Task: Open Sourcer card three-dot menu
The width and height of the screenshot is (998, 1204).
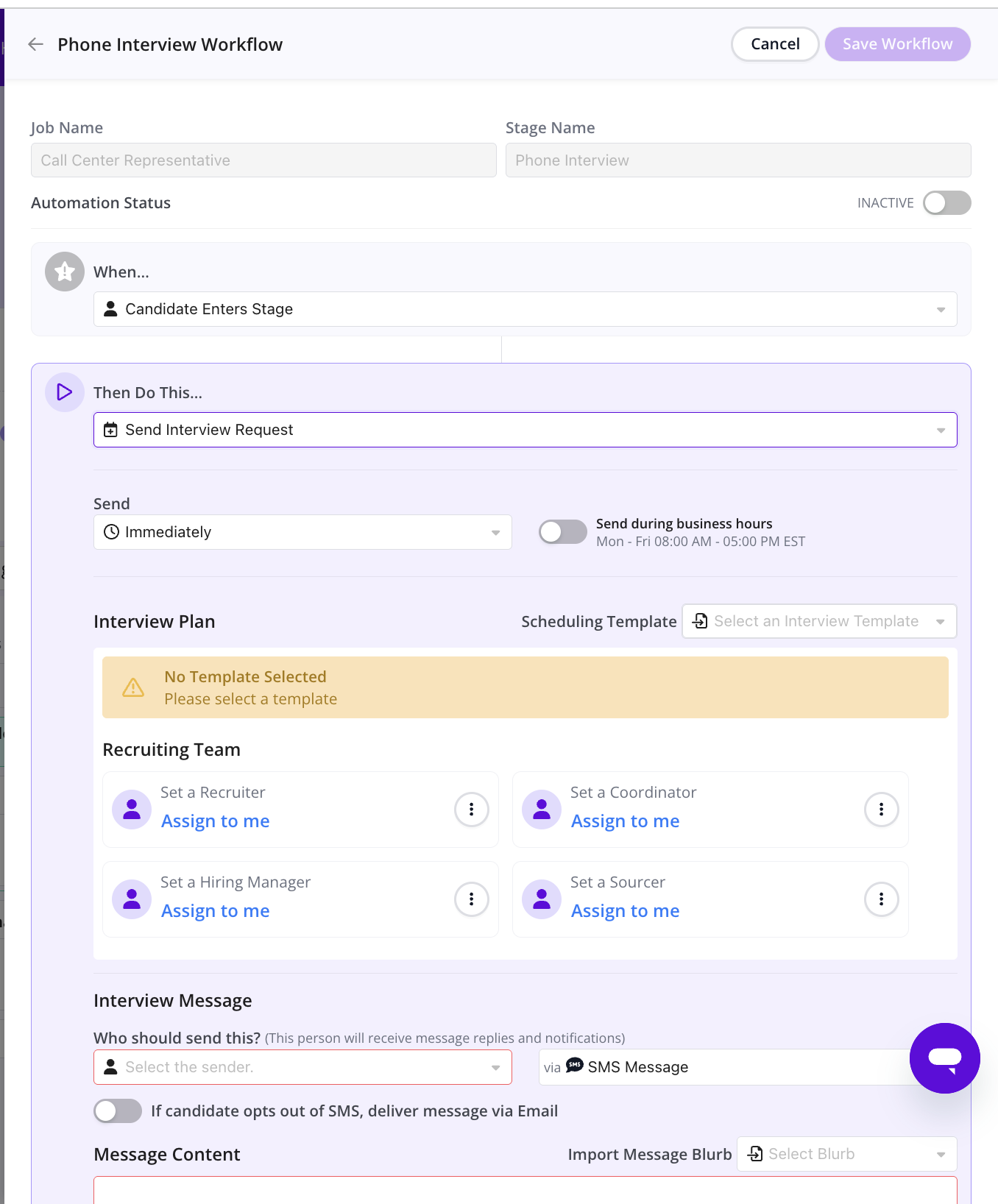Action: [x=881, y=899]
